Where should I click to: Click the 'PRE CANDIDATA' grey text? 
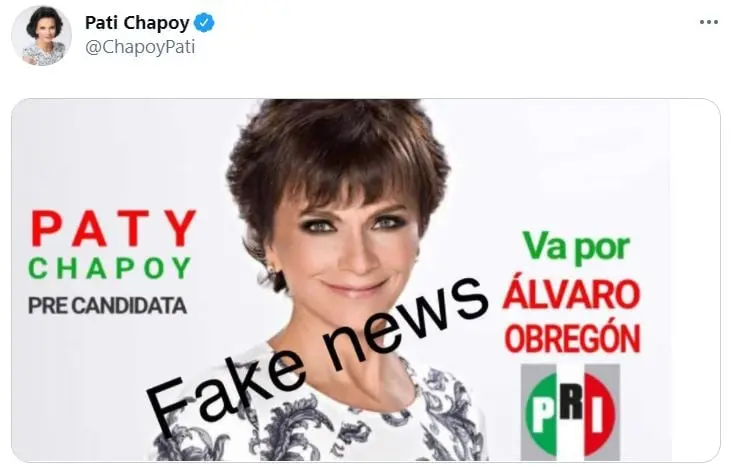pos(108,306)
